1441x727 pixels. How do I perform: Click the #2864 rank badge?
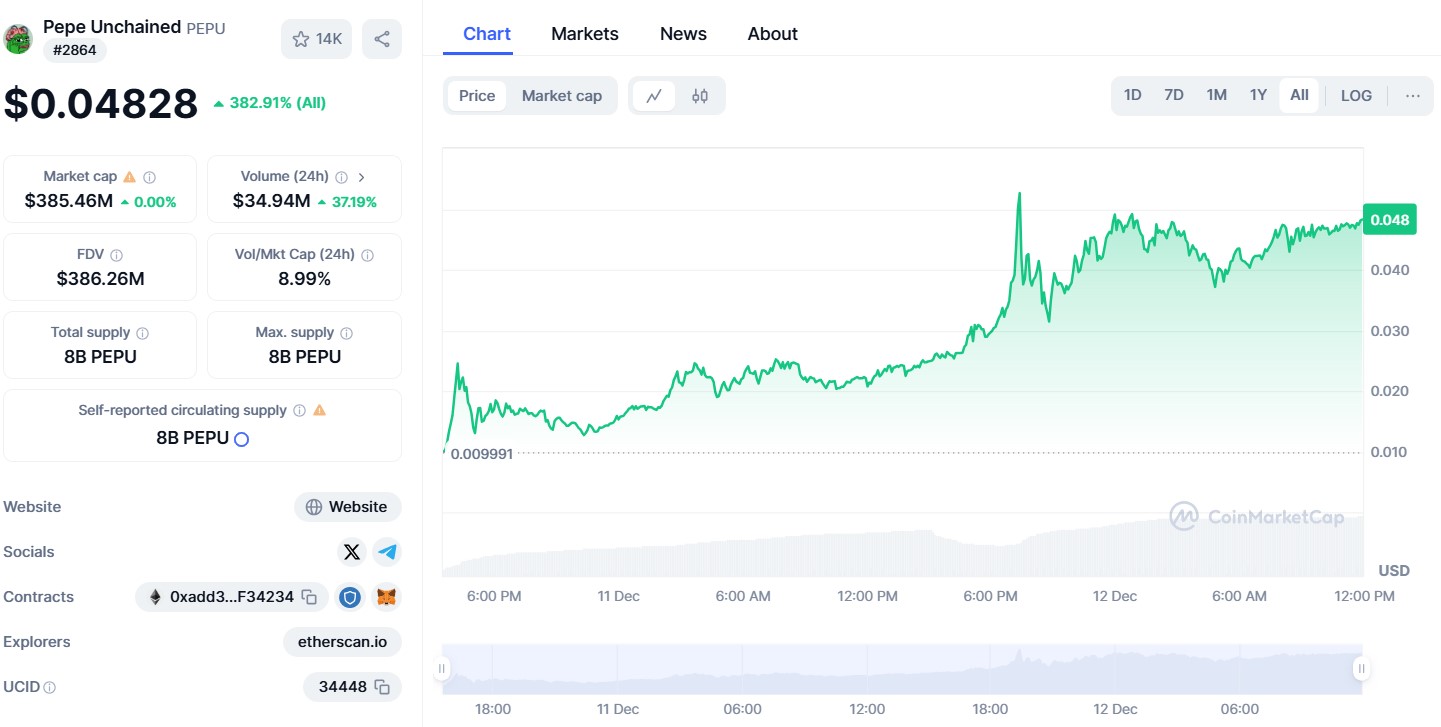[x=75, y=50]
